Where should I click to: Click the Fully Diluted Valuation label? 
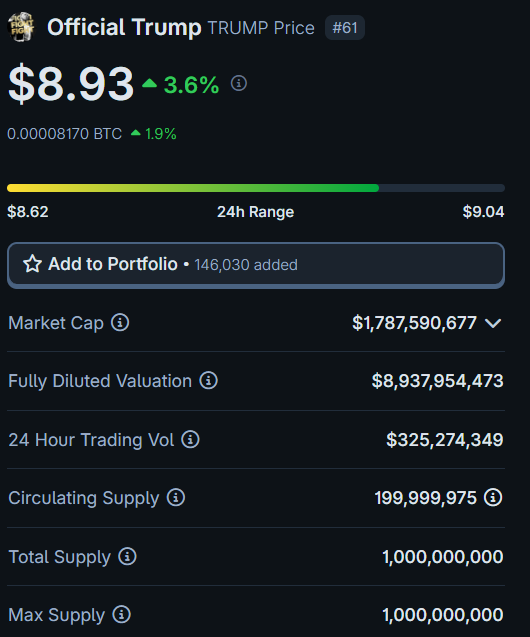[x=100, y=381]
